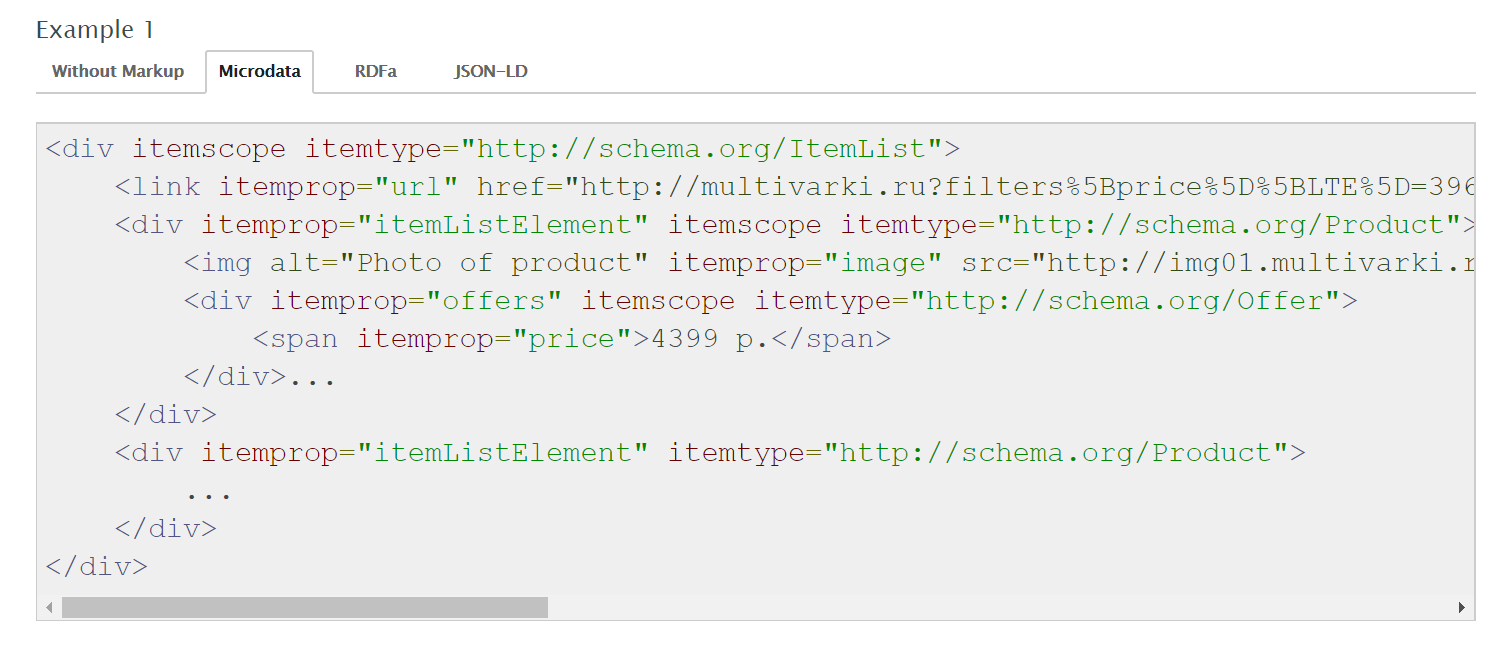Click the left scroll arrow of the code box
The height and width of the screenshot is (648, 1500).
[x=49, y=607]
